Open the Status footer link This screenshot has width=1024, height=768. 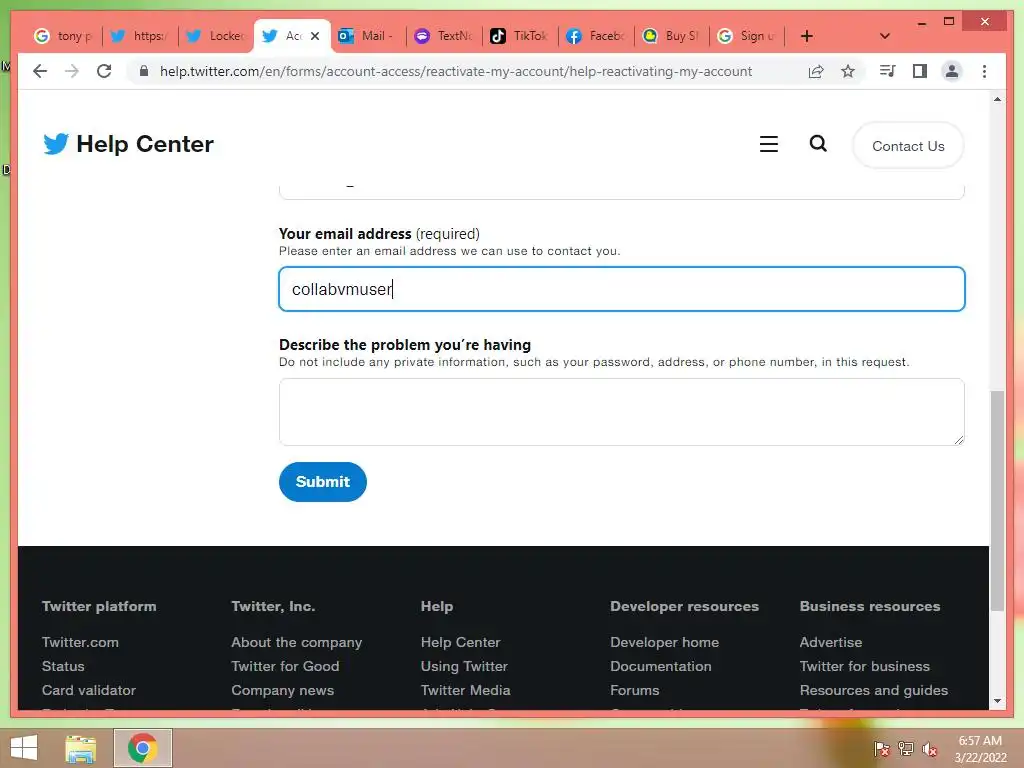coord(63,666)
